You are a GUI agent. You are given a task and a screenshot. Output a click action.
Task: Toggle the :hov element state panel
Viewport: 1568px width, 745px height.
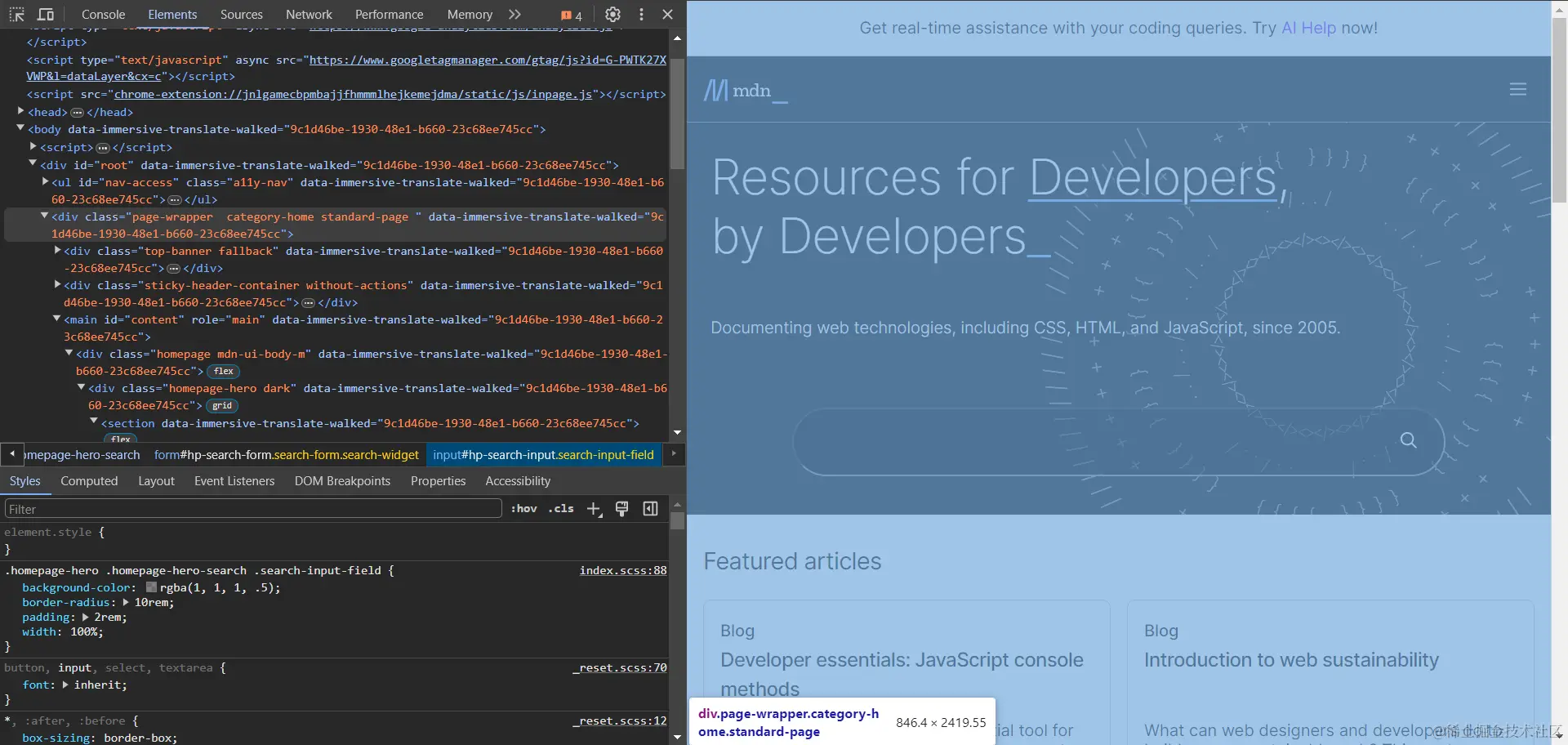tap(523, 509)
